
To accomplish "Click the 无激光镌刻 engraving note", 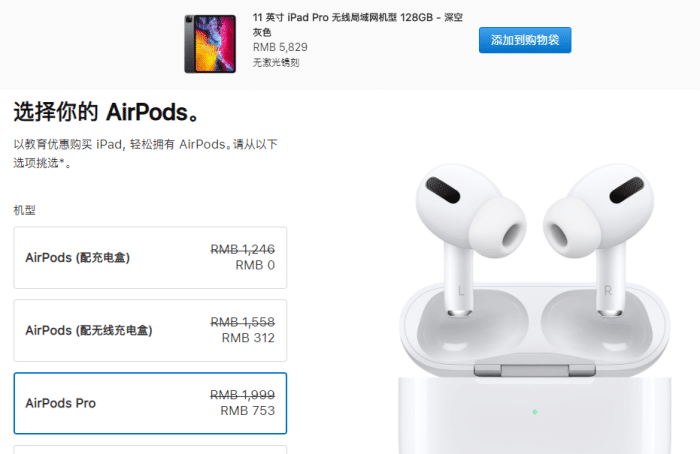I will [276, 62].
